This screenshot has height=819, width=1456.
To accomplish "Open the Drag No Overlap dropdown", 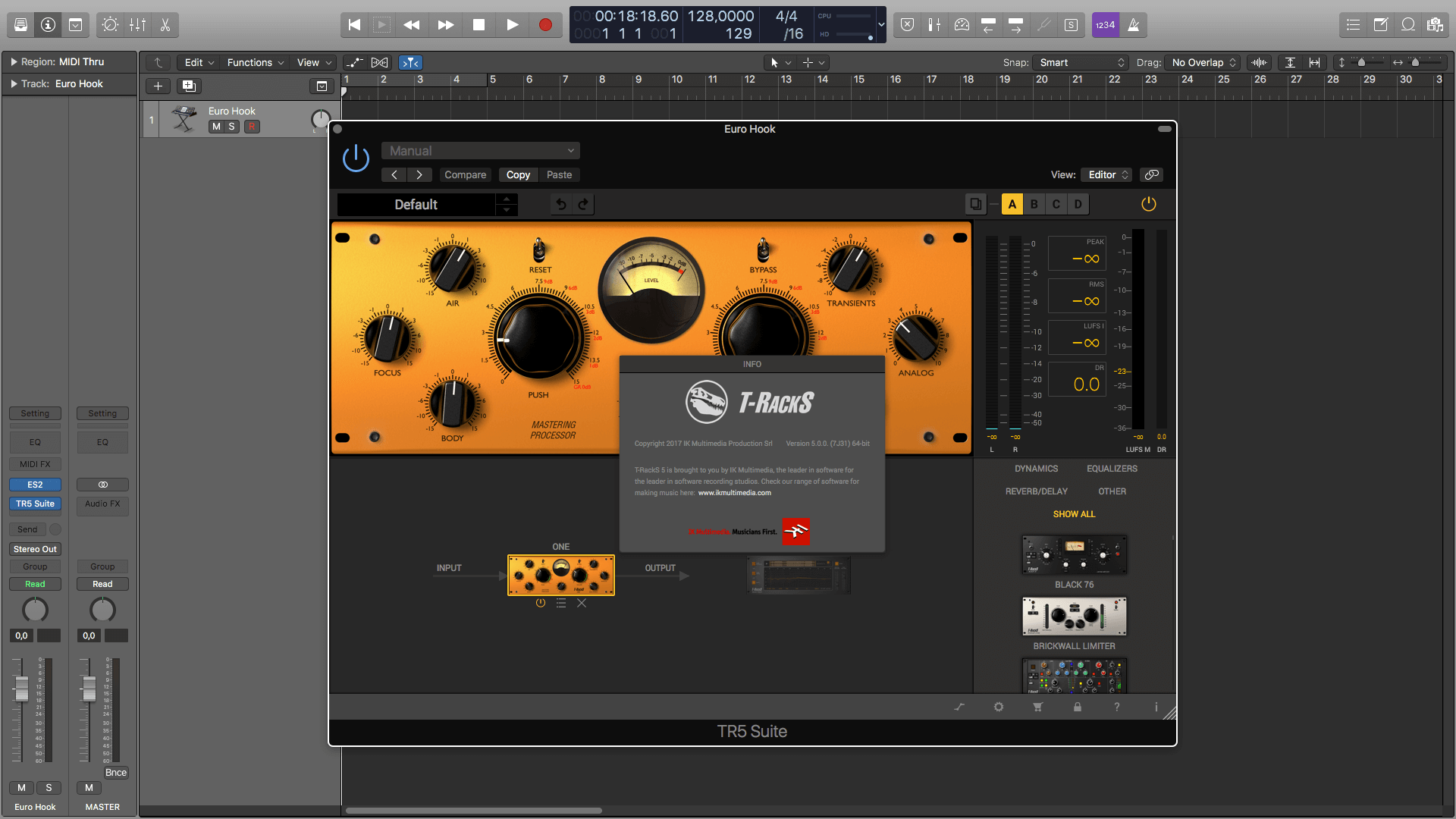I will (x=1203, y=62).
